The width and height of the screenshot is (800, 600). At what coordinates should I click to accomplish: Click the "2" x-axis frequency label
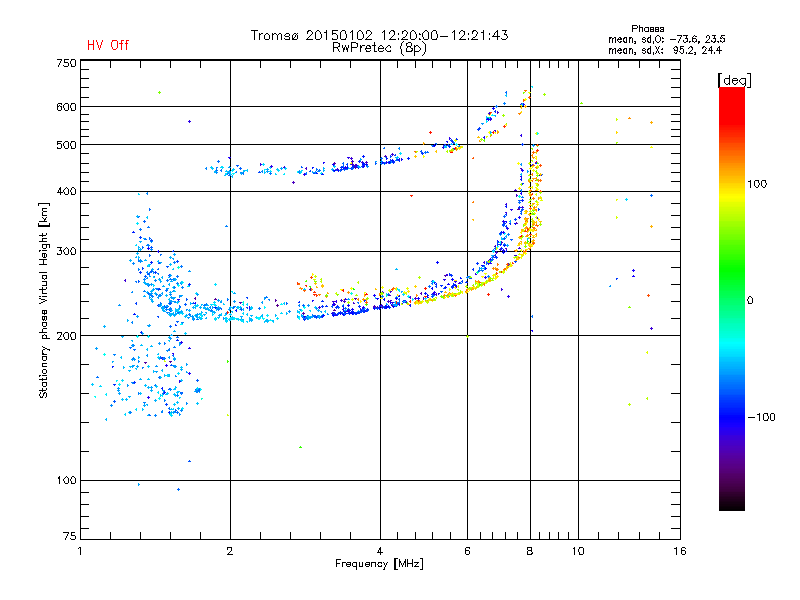(x=230, y=551)
